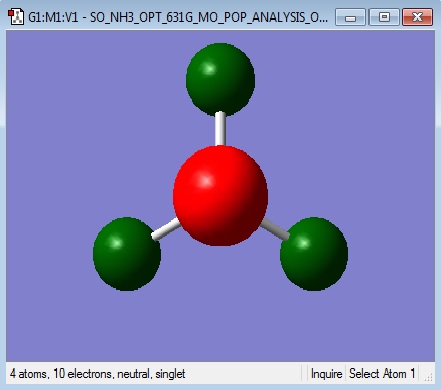Click the bond joining the left green atom

point(166,229)
